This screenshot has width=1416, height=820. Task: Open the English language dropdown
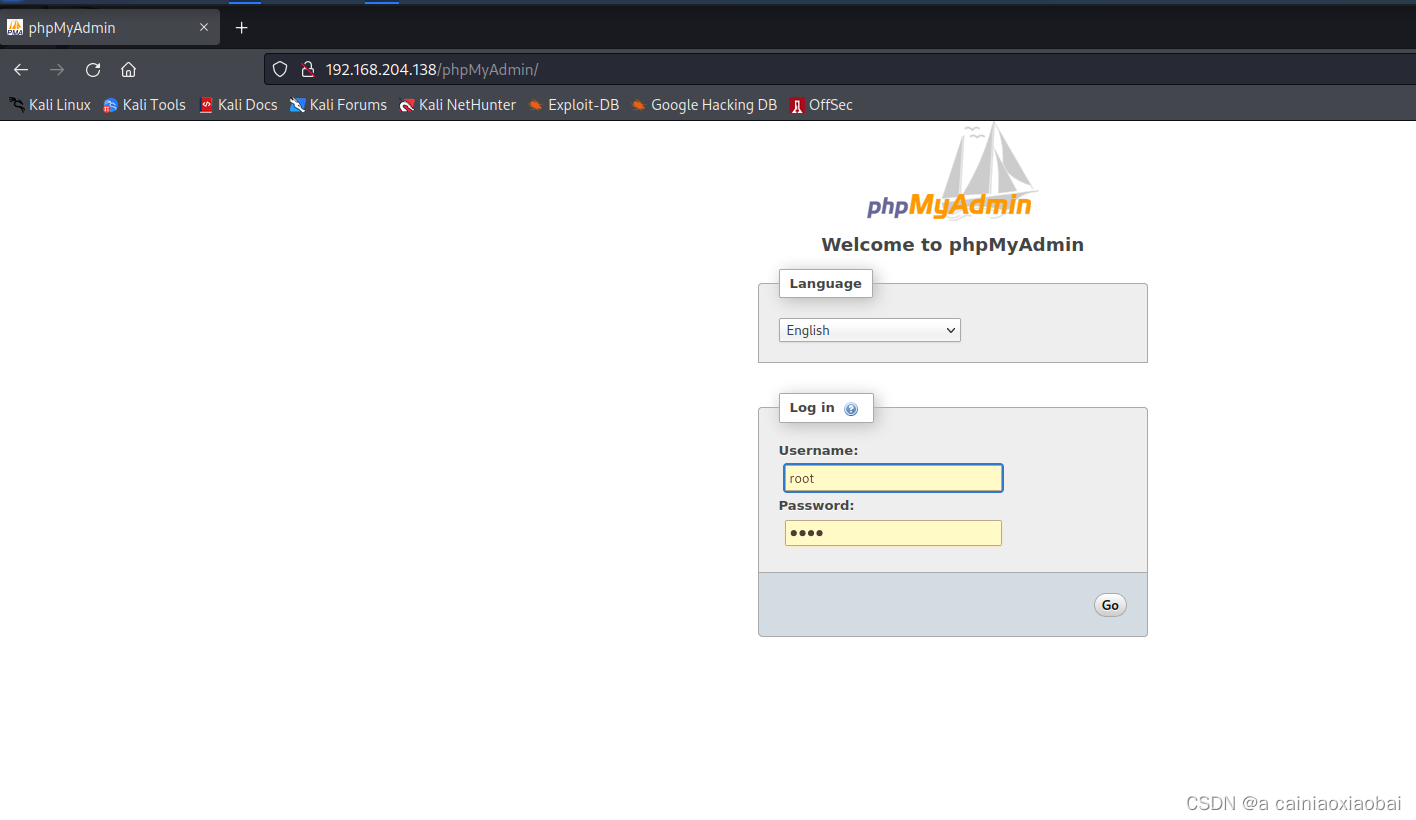[x=870, y=330]
